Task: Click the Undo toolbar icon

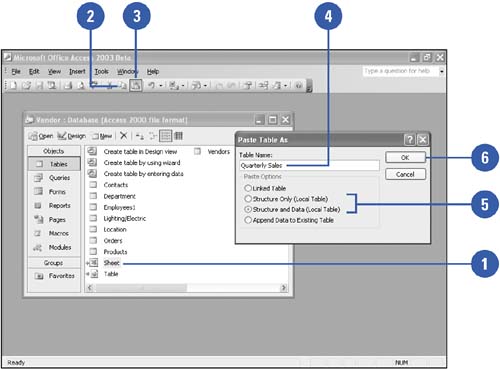Action: pos(151,86)
